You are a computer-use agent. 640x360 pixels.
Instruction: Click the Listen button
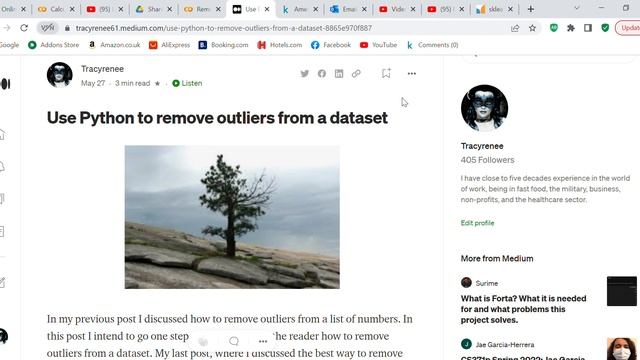(187, 83)
